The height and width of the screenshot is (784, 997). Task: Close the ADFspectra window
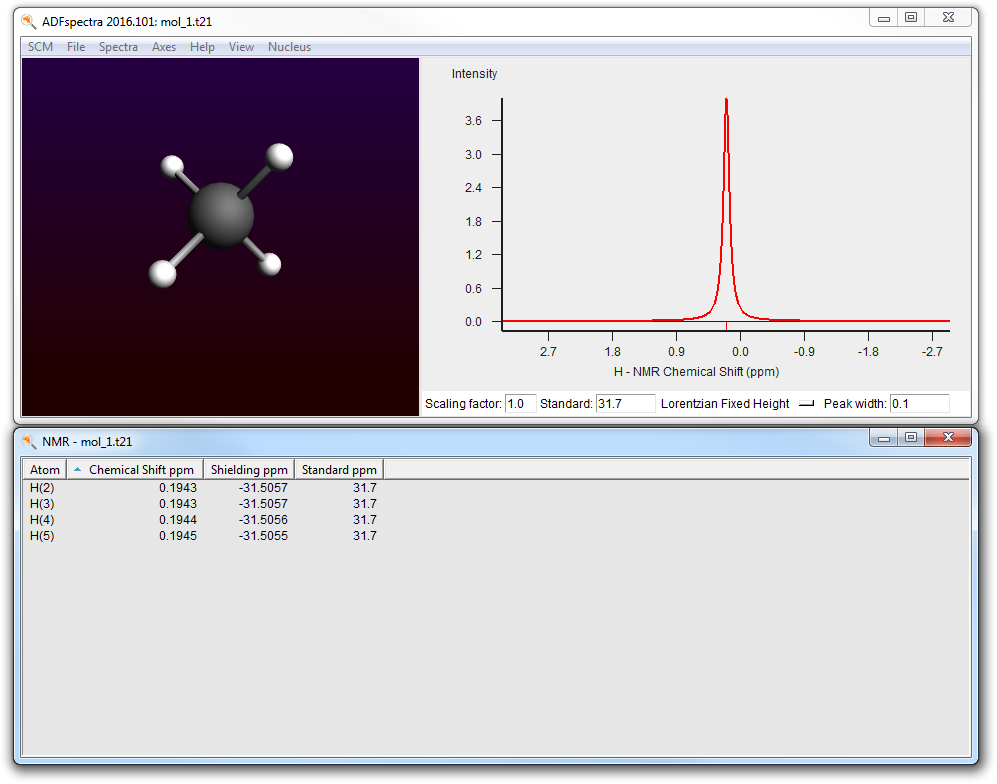[948, 18]
